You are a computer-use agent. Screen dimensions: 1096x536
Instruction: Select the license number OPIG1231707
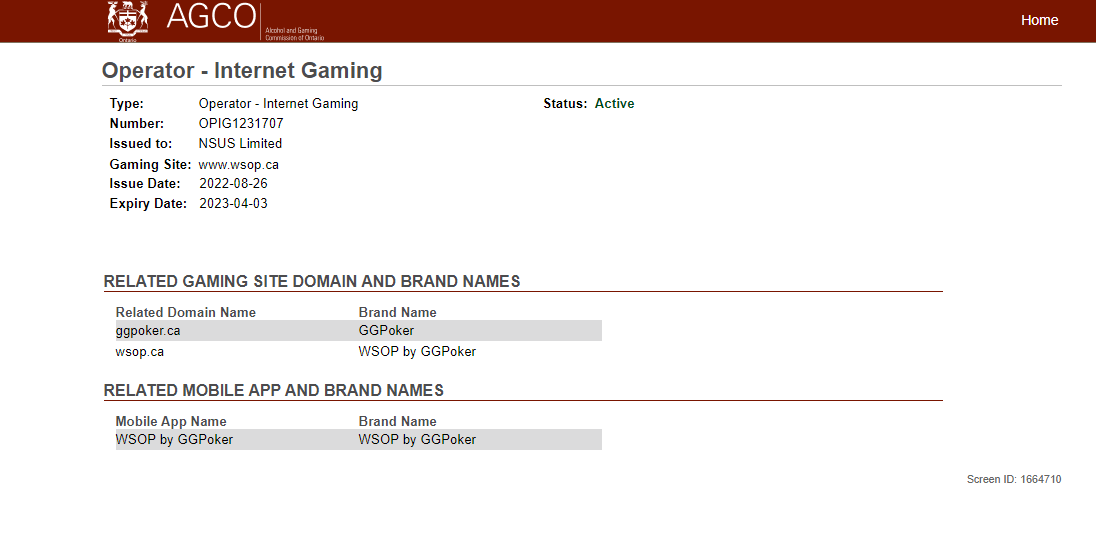point(241,124)
